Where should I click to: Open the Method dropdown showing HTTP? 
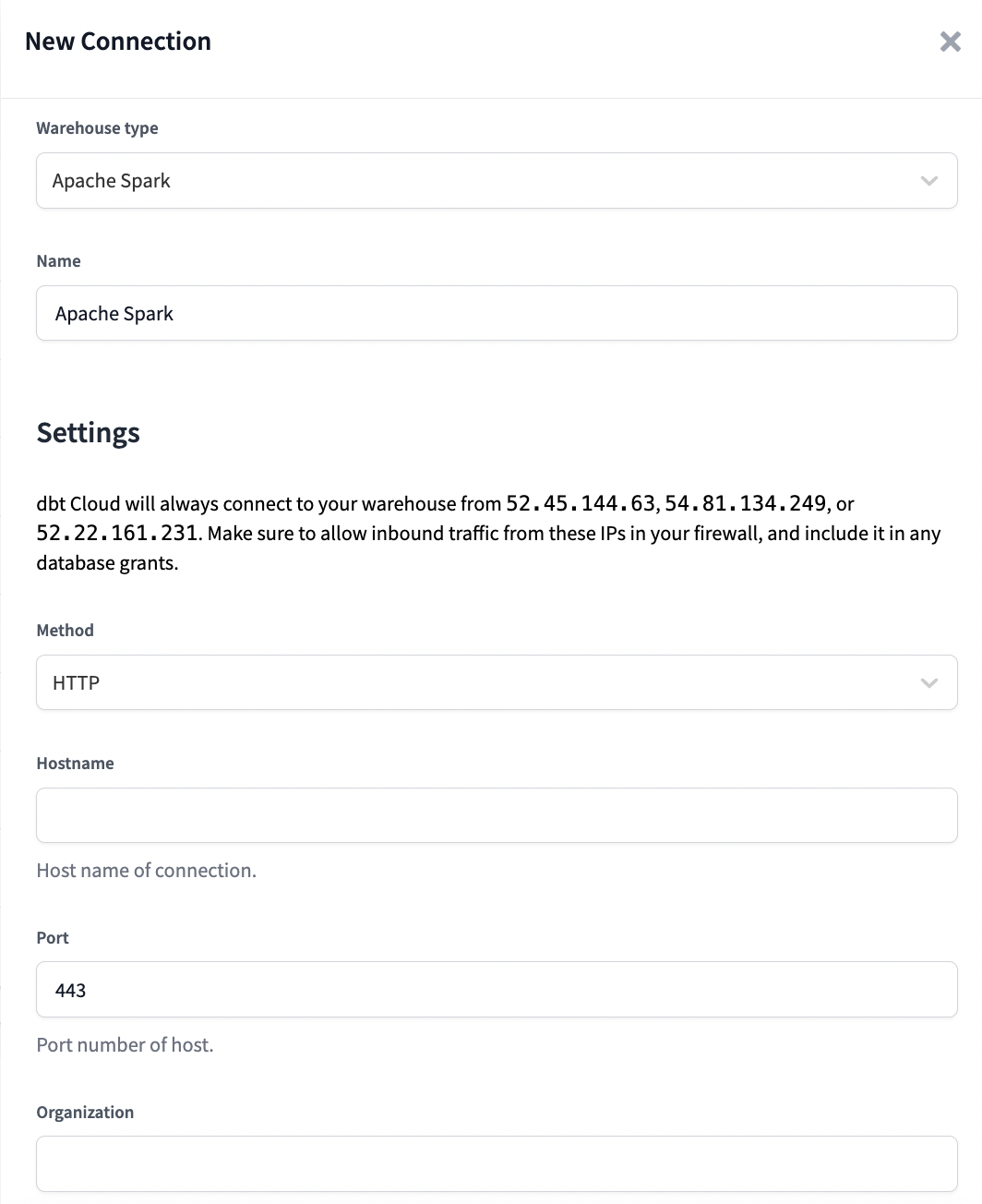point(497,682)
